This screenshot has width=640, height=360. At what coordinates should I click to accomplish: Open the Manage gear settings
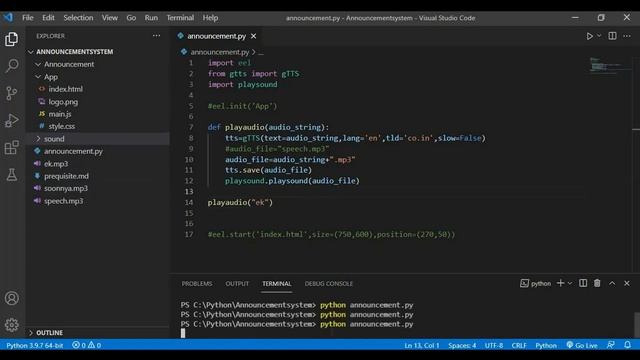click(11, 325)
